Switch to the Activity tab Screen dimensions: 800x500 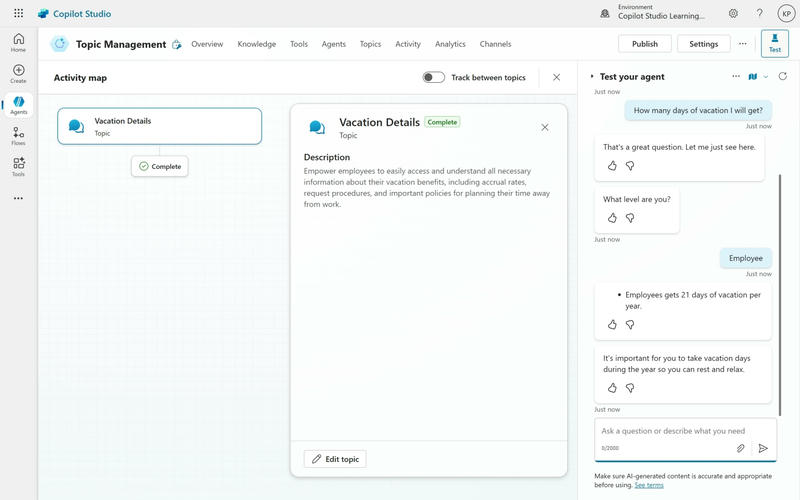pos(408,44)
